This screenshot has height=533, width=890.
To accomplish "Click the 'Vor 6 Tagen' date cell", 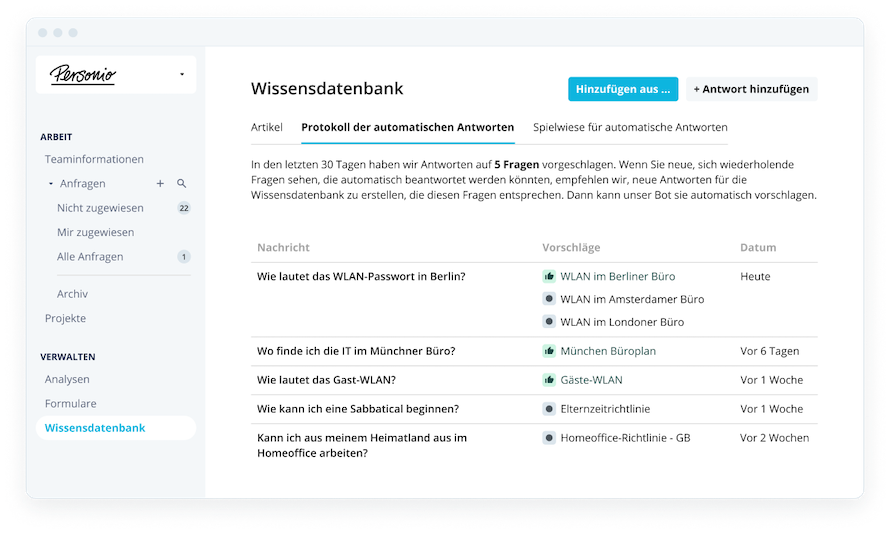I will (770, 351).
